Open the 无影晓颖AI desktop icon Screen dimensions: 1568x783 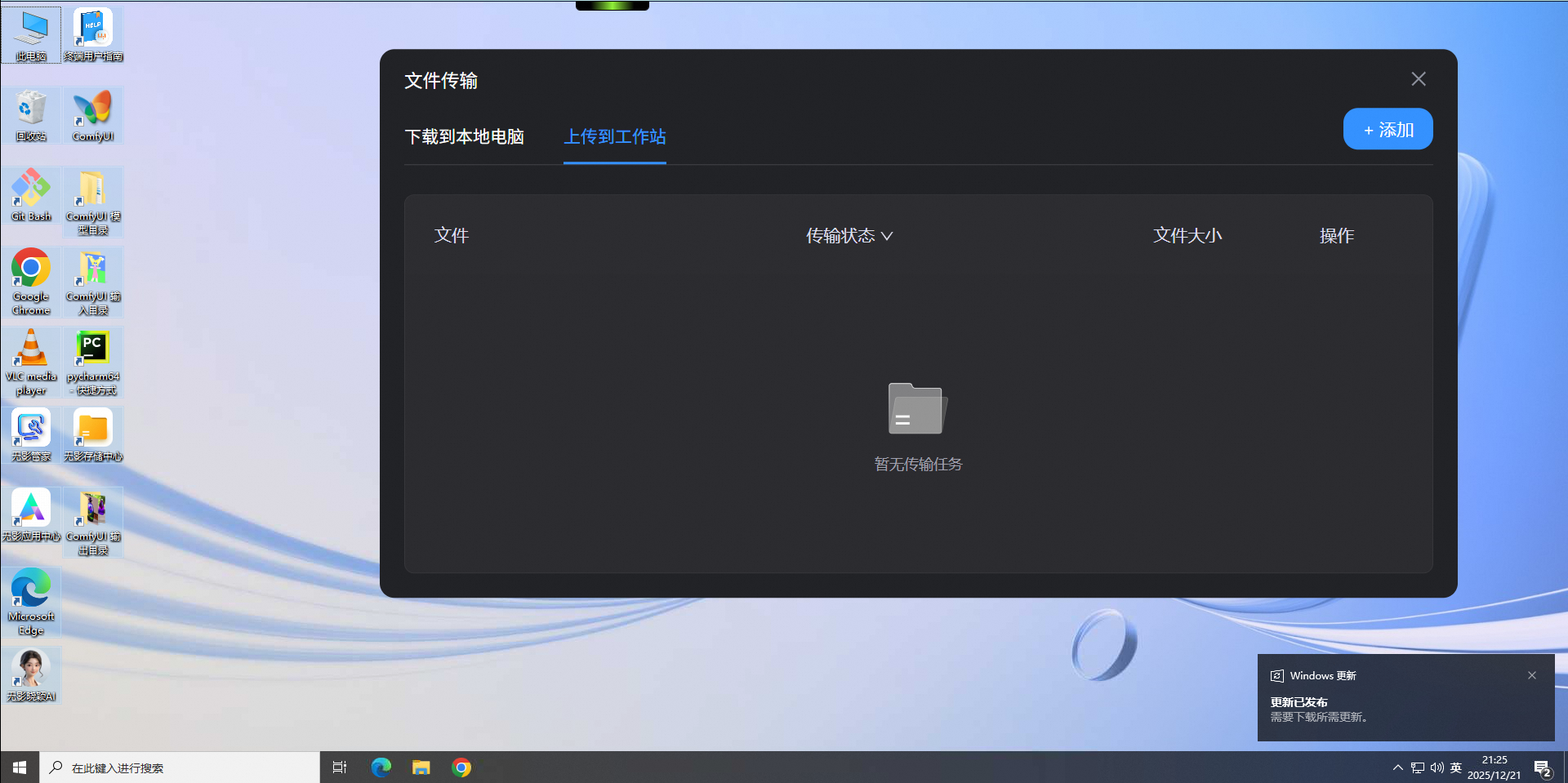31,674
